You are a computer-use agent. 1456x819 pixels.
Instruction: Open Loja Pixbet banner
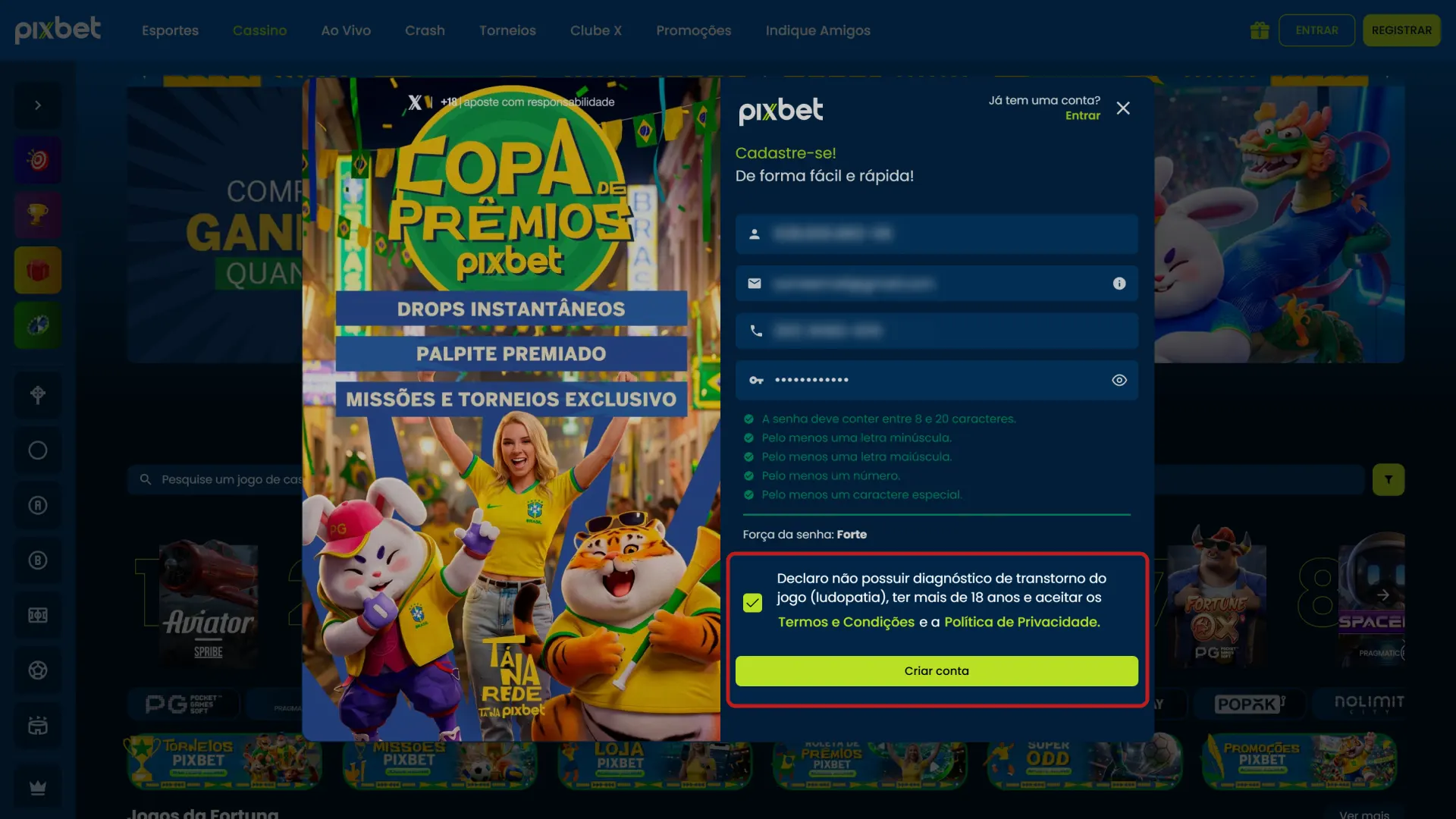(655, 761)
